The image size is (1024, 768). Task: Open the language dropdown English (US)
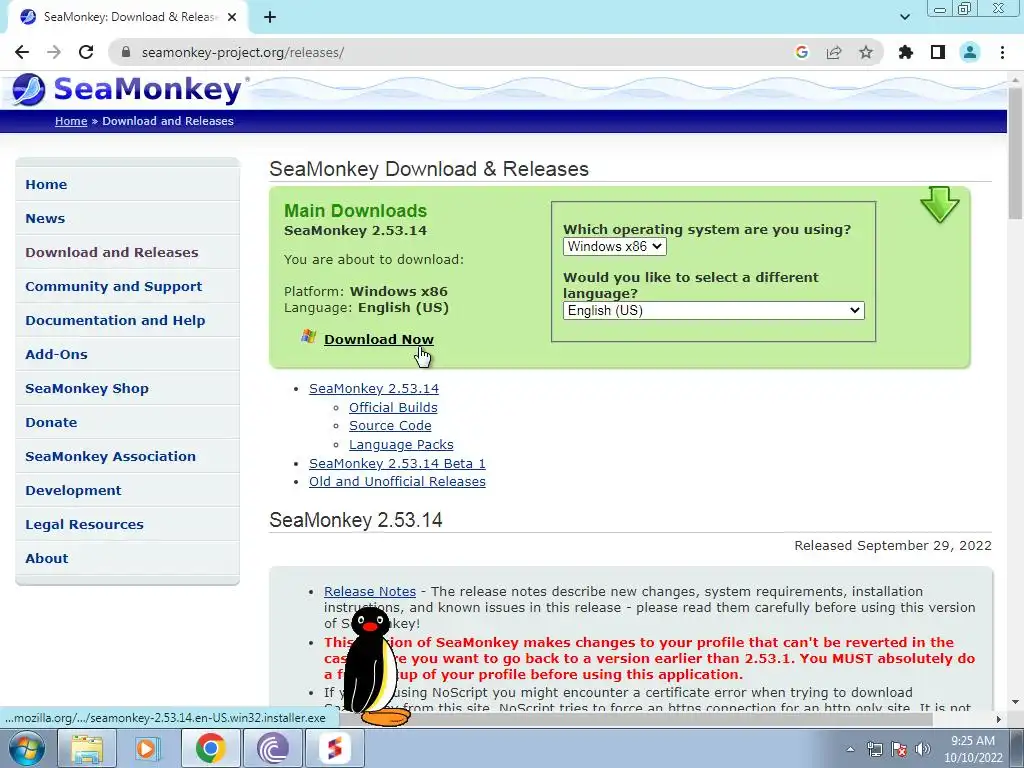point(714,310)
